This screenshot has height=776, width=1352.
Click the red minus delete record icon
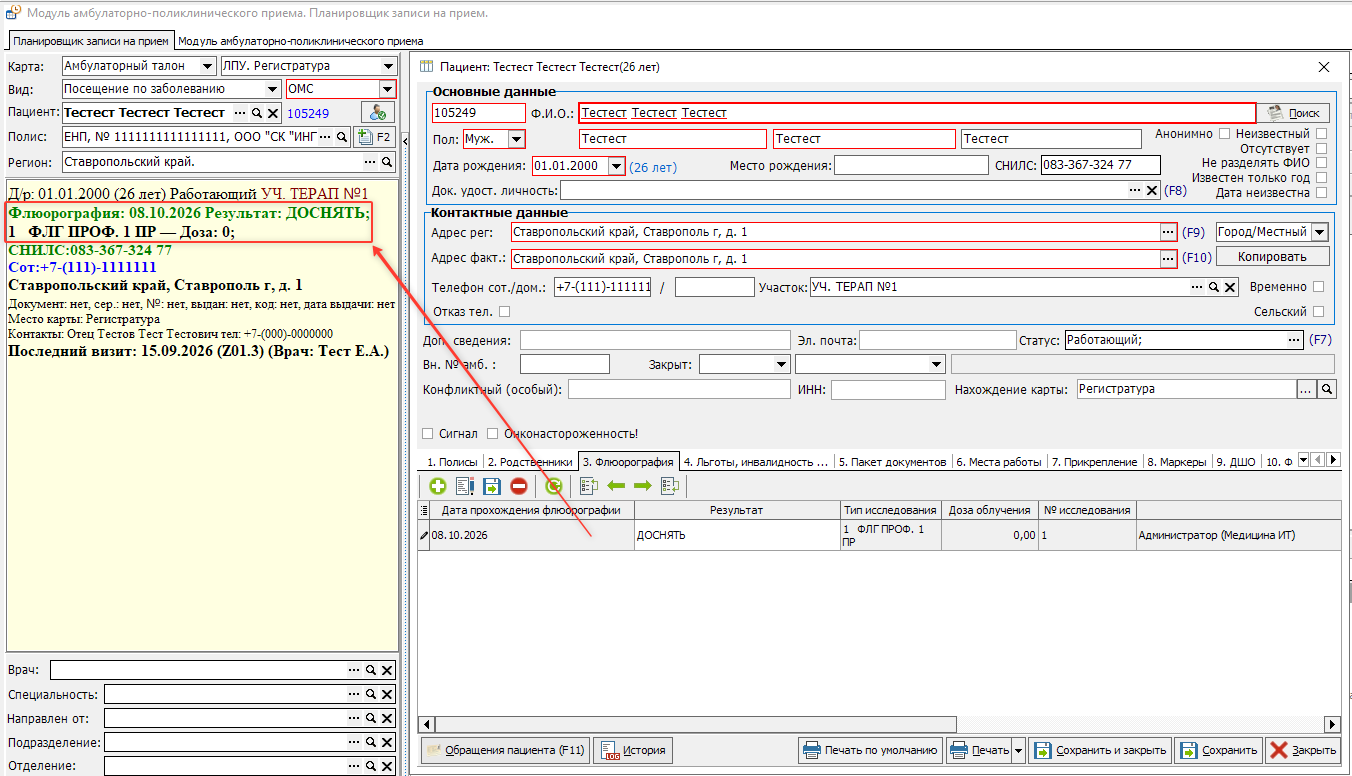(518, 486)
